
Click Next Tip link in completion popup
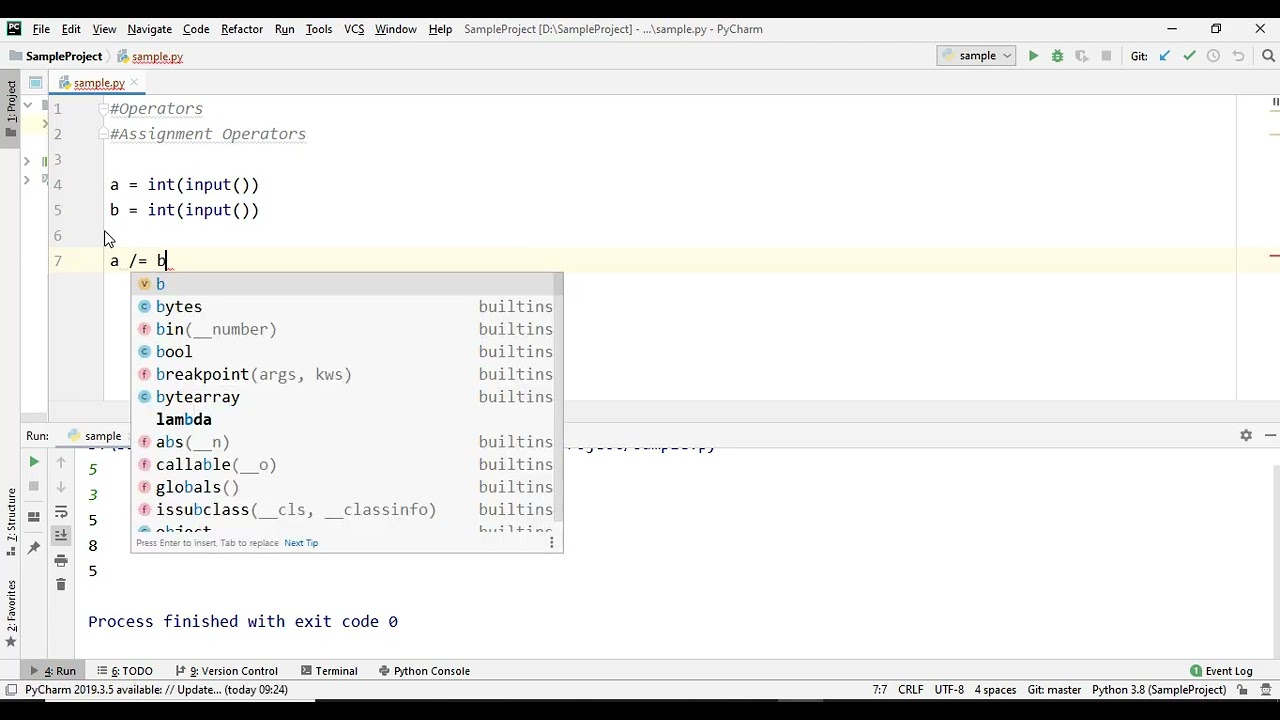[301, 543]
